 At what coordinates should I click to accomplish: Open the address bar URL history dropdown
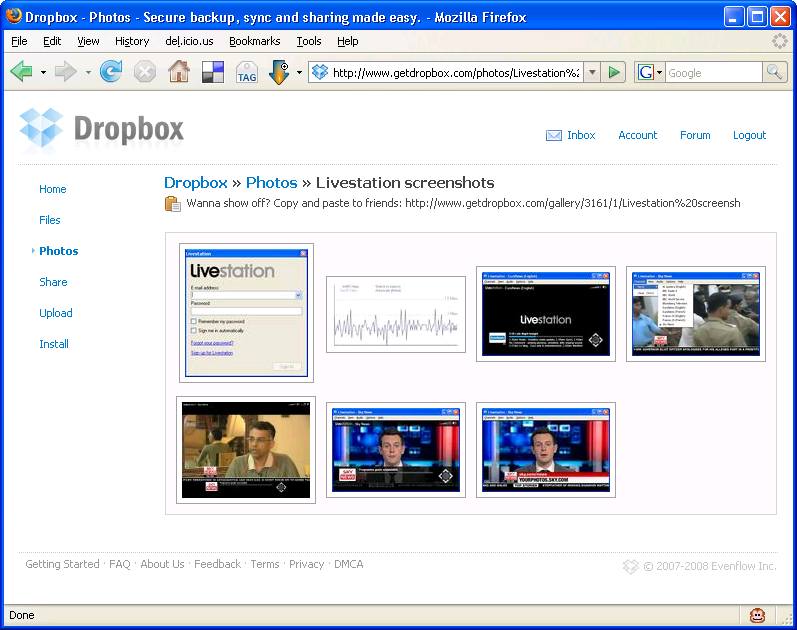(592, 72)
